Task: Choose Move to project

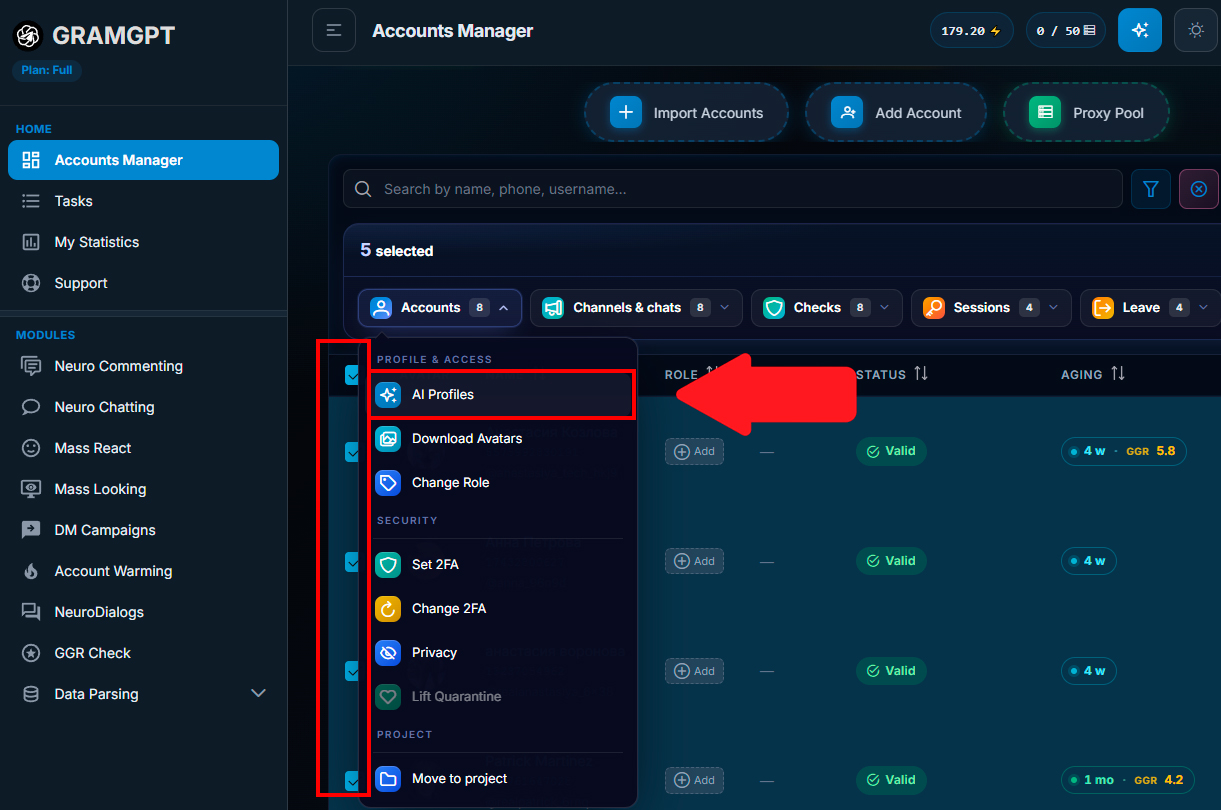Action: tap(498, 778)
